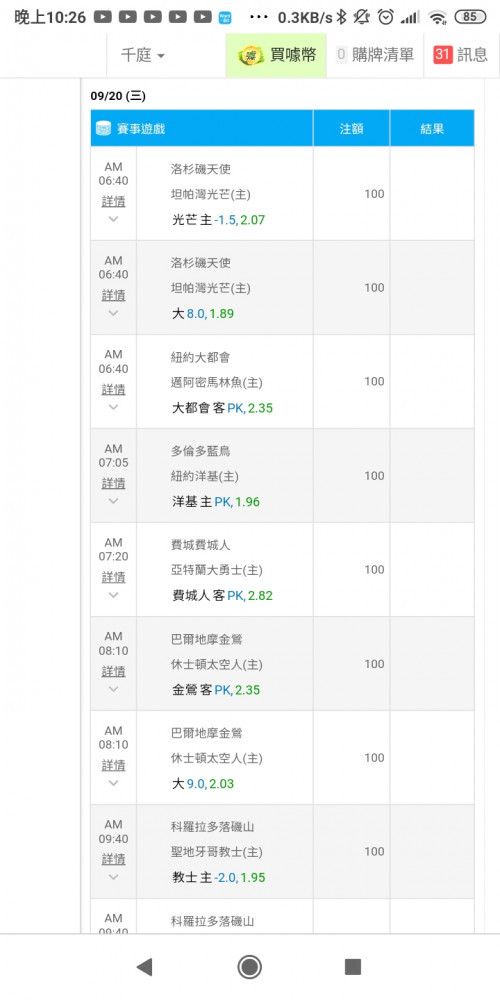Image resolution: width=500 pixels, height=1000 pixels.
Task: Expand the chevron under 大都會客 PK bet
Action: tap(114, 407)
